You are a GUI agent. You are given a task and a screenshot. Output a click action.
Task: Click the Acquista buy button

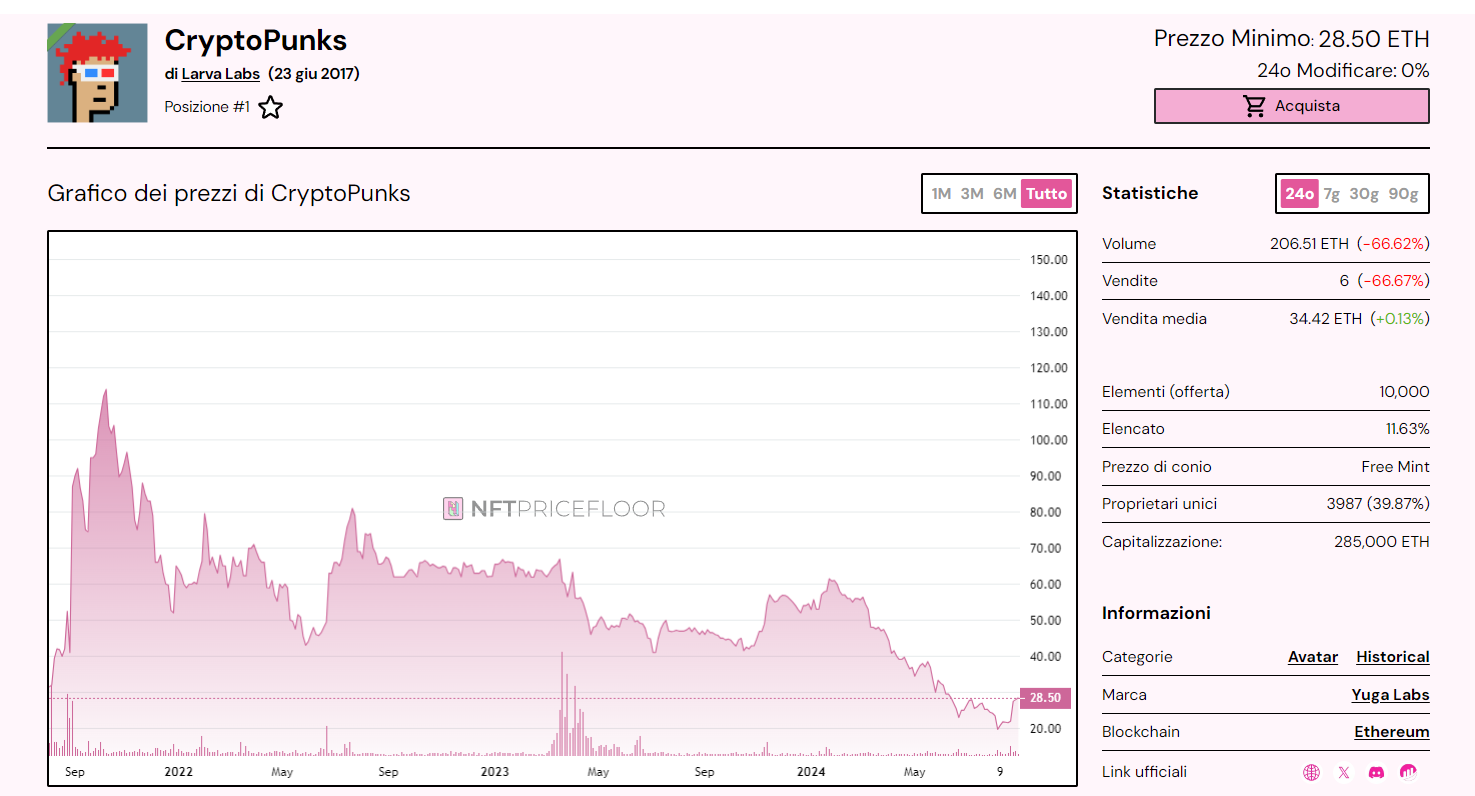pyautogui.click(x=1292, y=106)
